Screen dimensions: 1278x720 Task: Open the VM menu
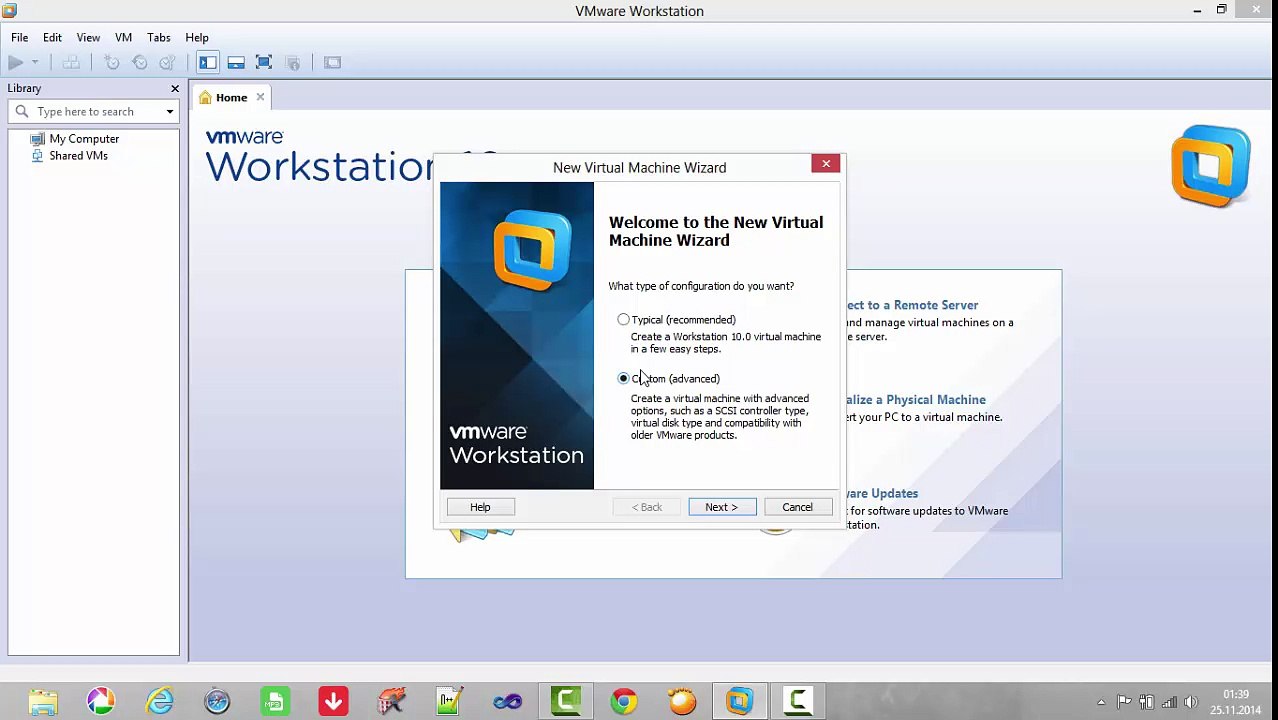pyautogui.click(x=123, y=37)
